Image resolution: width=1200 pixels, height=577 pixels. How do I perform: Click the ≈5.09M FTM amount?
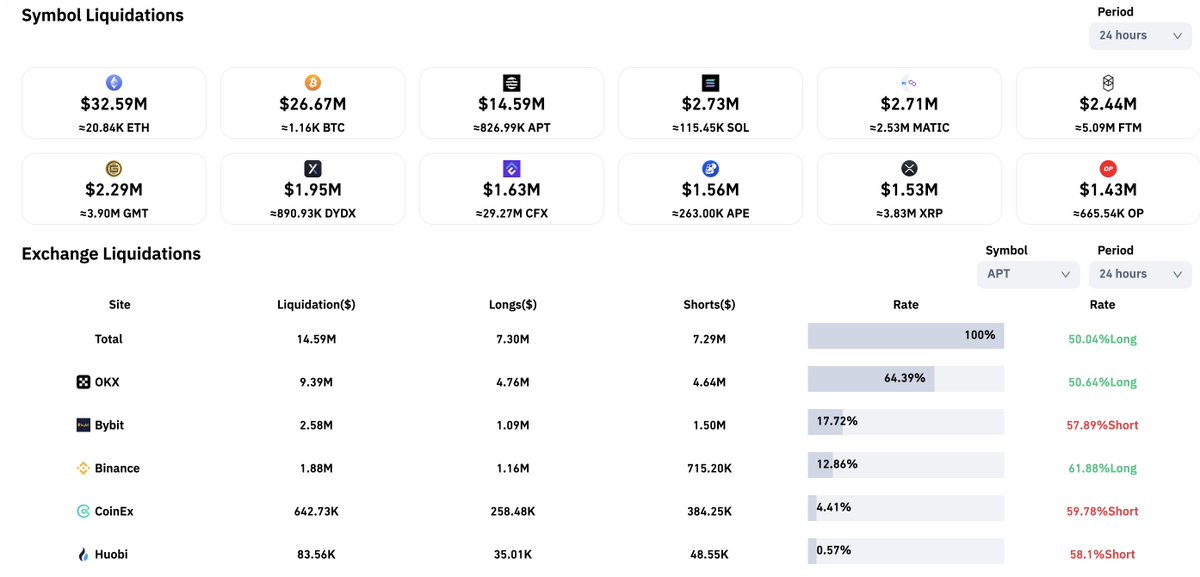1108,128
